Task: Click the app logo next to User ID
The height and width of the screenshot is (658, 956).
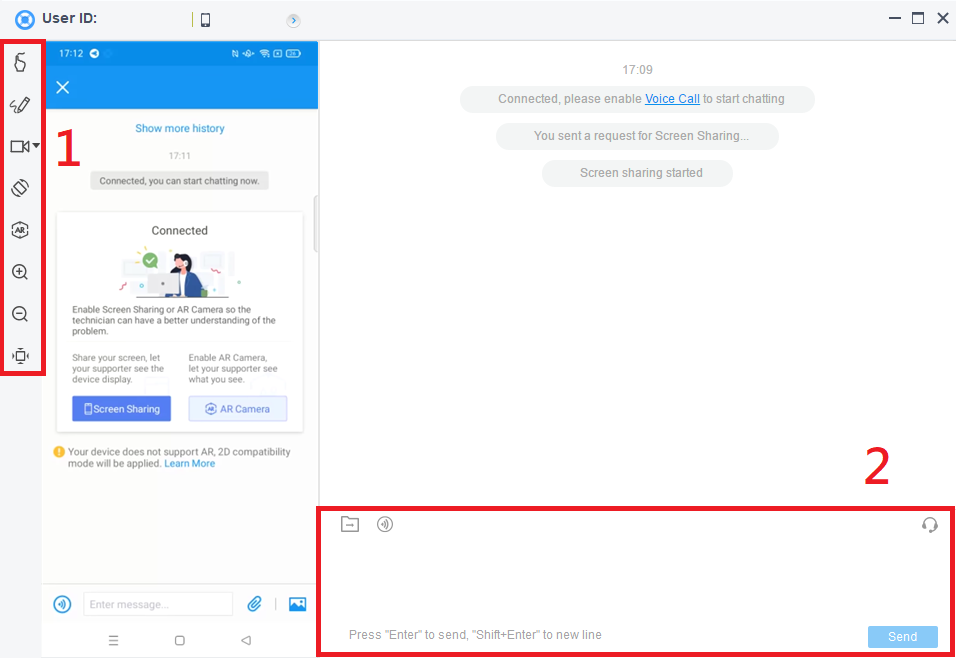Action: click(x=25, y=20)
